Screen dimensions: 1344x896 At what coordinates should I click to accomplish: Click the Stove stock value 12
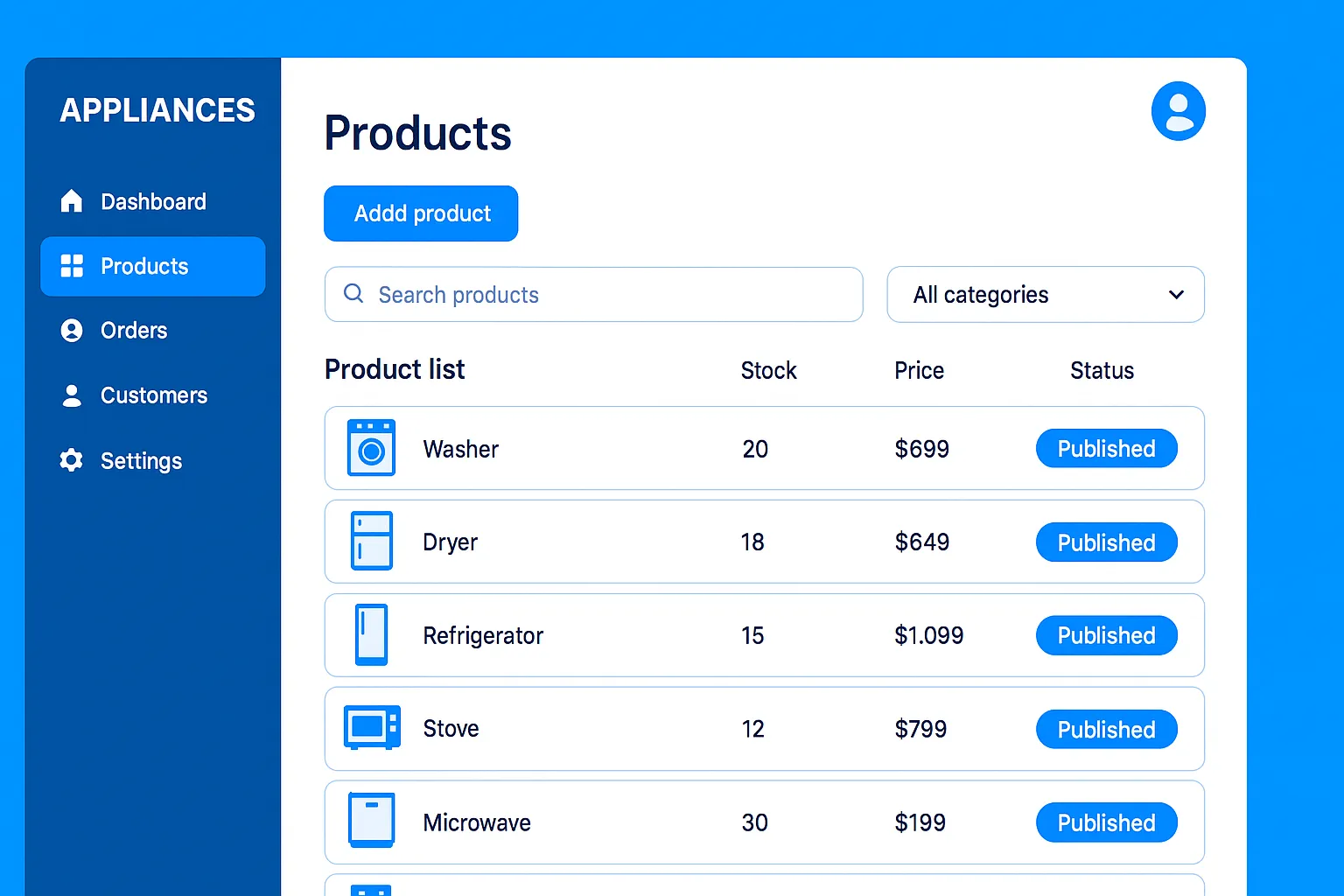pos(752,729)
